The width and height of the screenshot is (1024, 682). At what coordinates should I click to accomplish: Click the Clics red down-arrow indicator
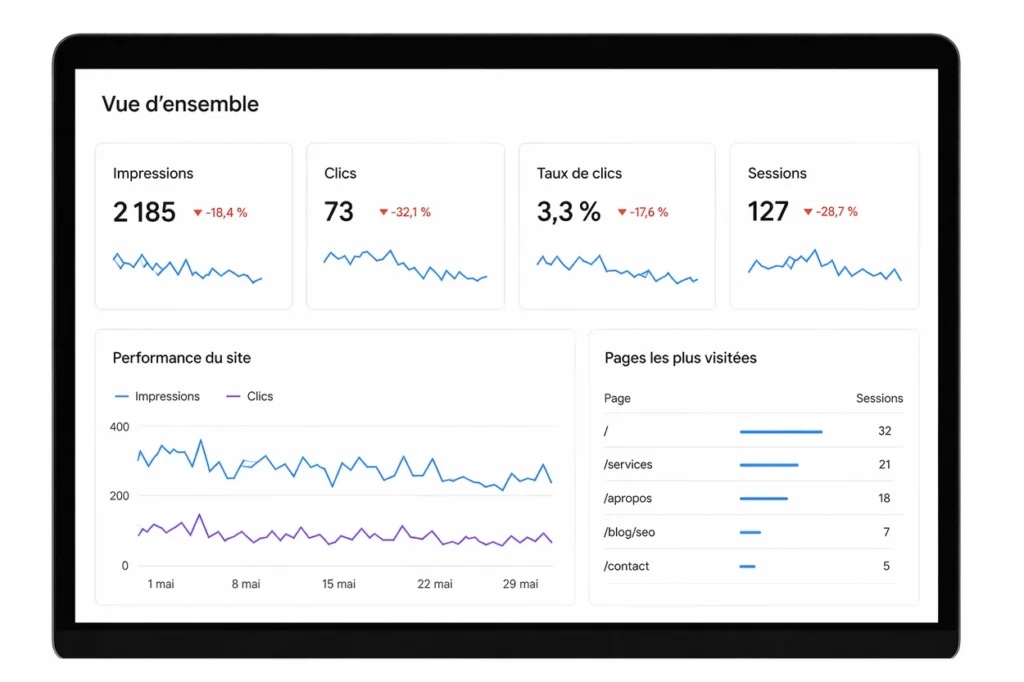[384, 212]
